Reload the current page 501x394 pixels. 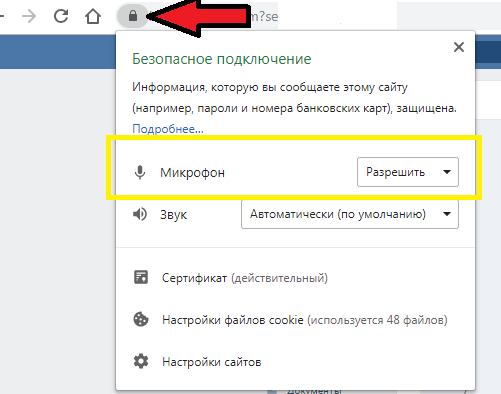click(x=61, y=16)
